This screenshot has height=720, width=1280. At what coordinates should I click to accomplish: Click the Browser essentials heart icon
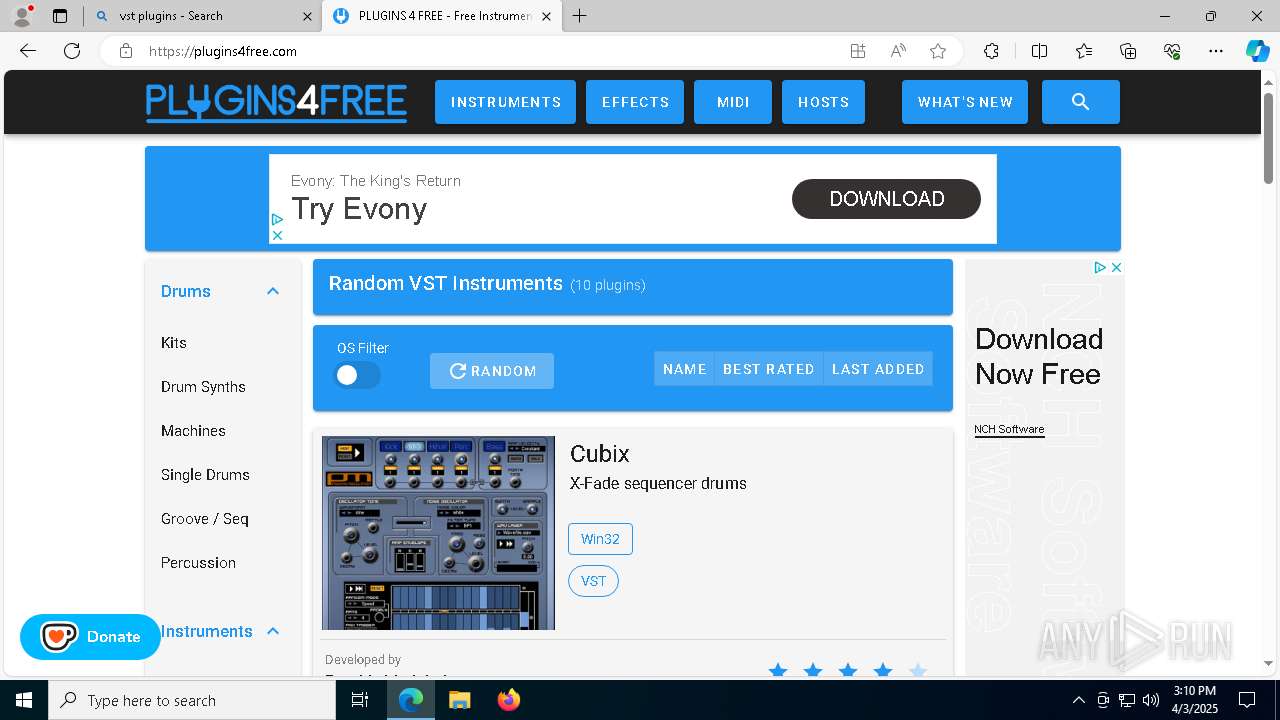pyautogui.click(x=1172, y=51)
